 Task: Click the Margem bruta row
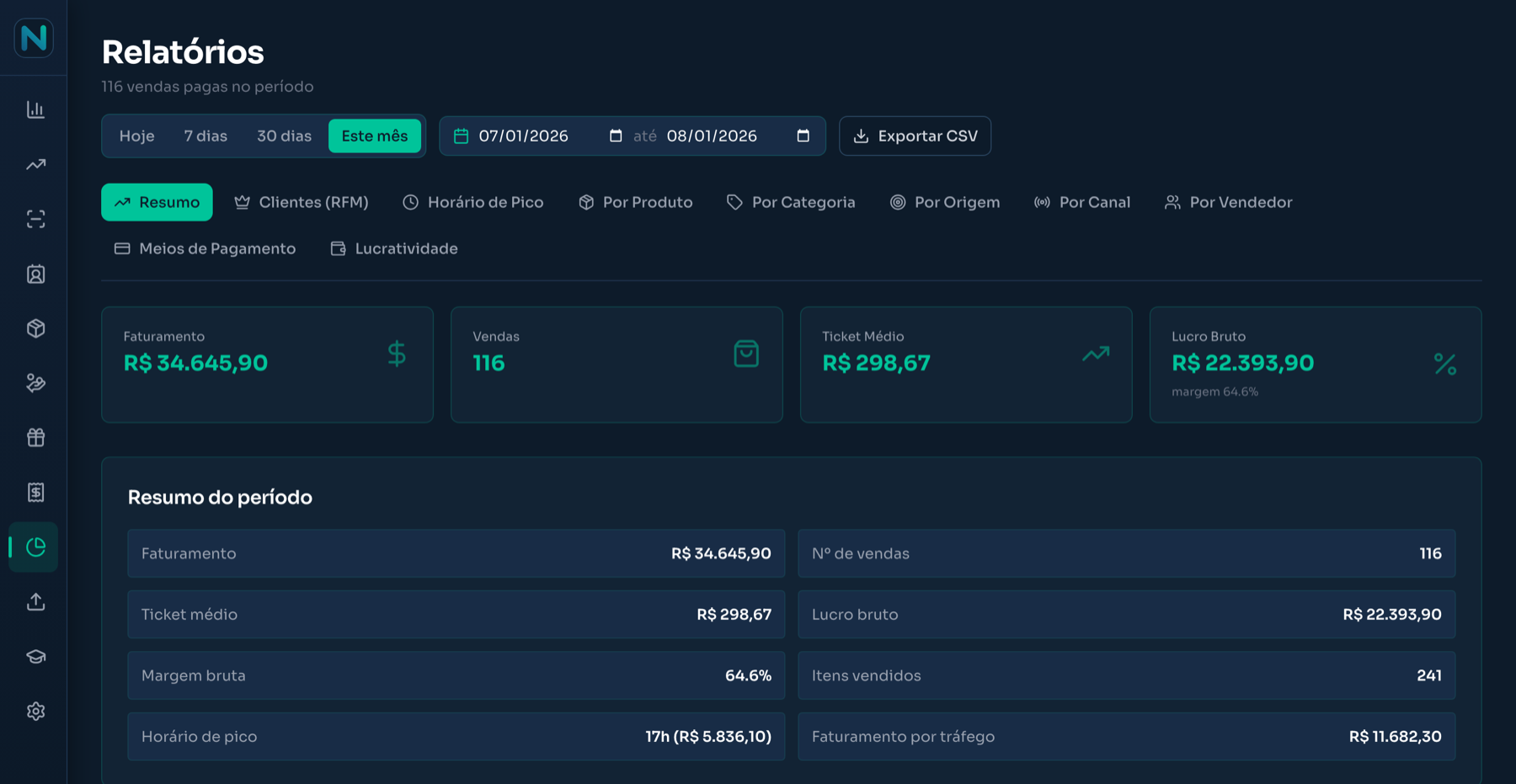click(456, 675)
